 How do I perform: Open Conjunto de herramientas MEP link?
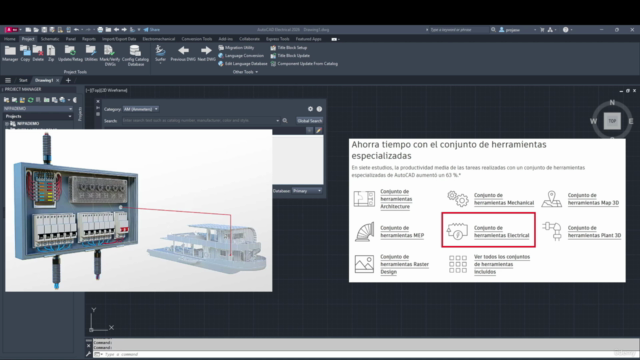[402, 231]
